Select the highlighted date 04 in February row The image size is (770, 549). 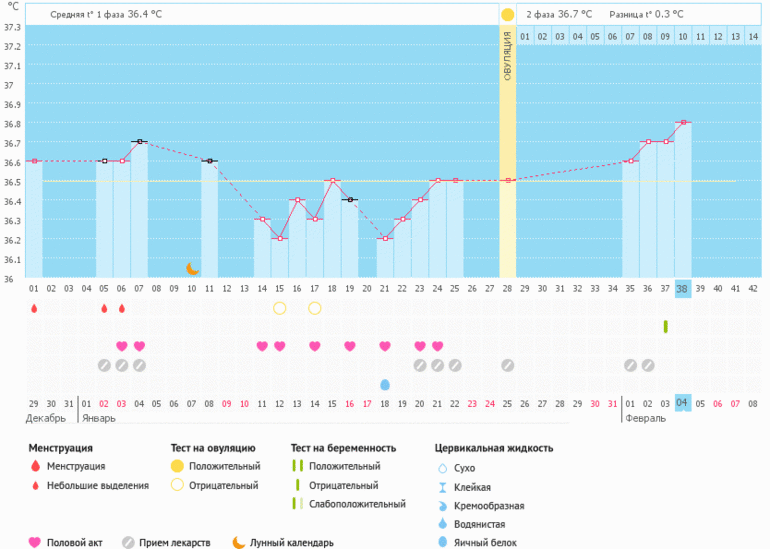pos(683,403)
